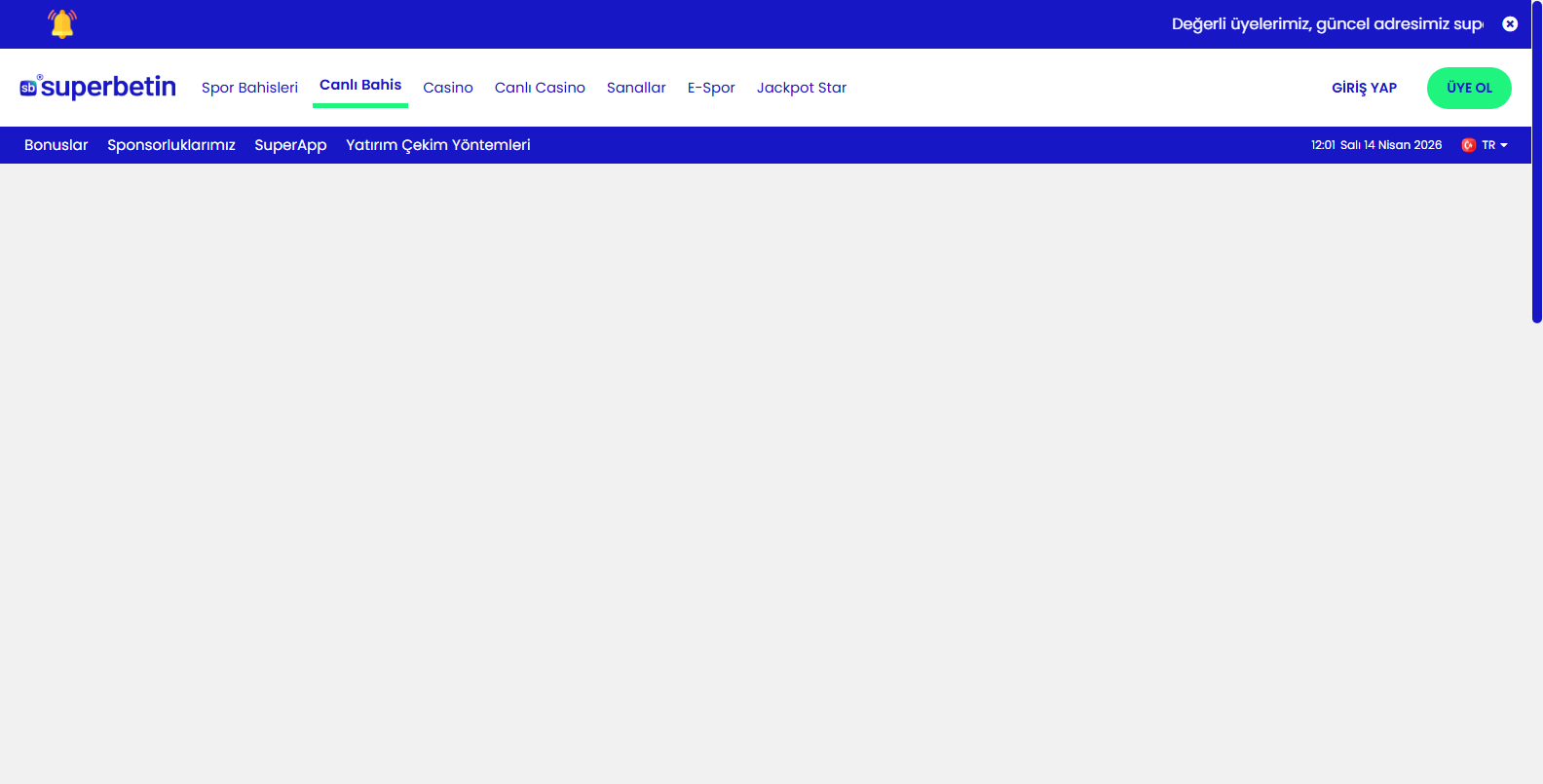Click the yellow notification bell icon

point(62,24)
